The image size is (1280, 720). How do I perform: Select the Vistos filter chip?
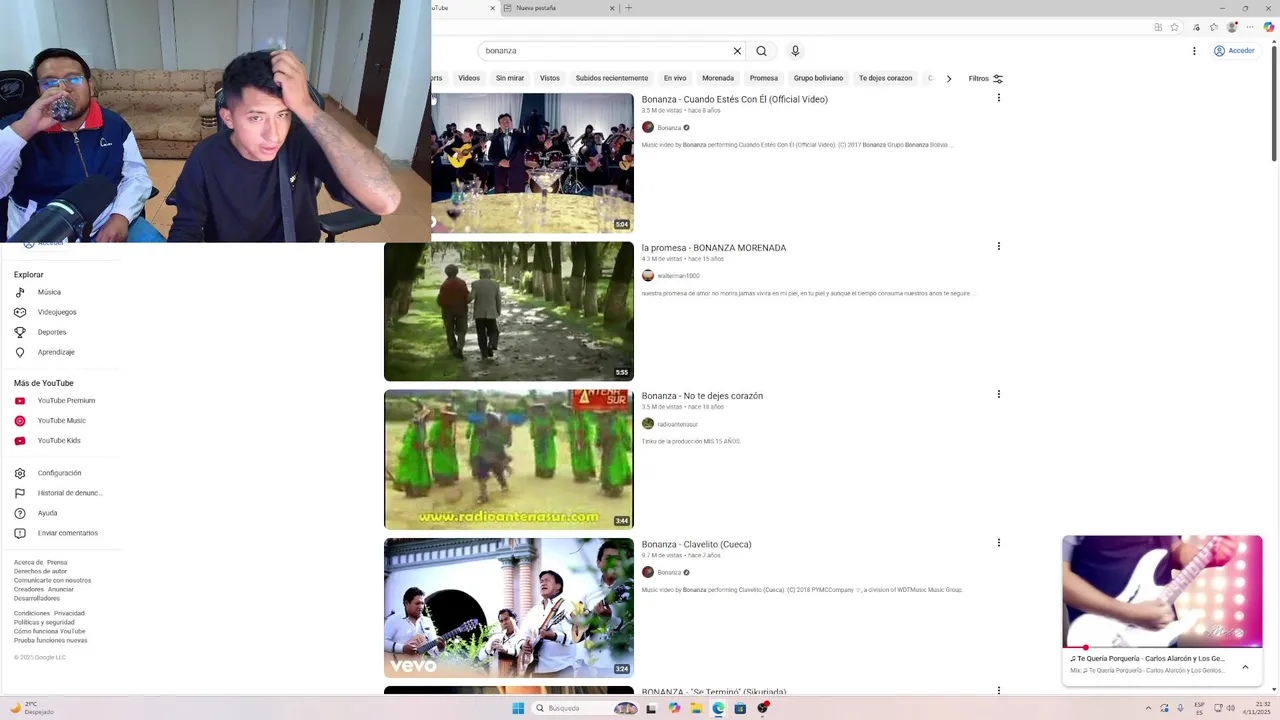click(x=550, y=78)
